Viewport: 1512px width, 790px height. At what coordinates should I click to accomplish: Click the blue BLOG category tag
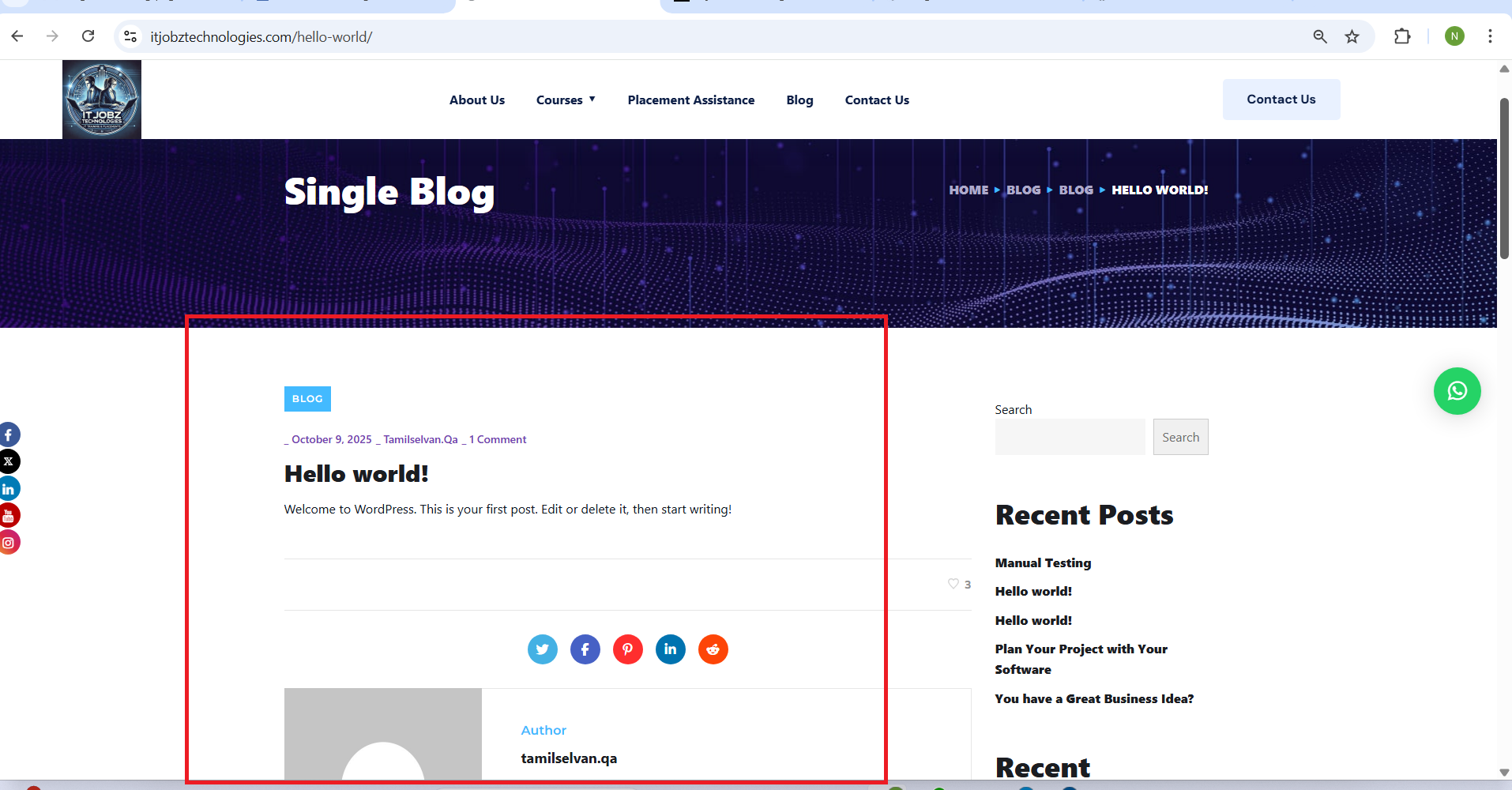[307, 399]
